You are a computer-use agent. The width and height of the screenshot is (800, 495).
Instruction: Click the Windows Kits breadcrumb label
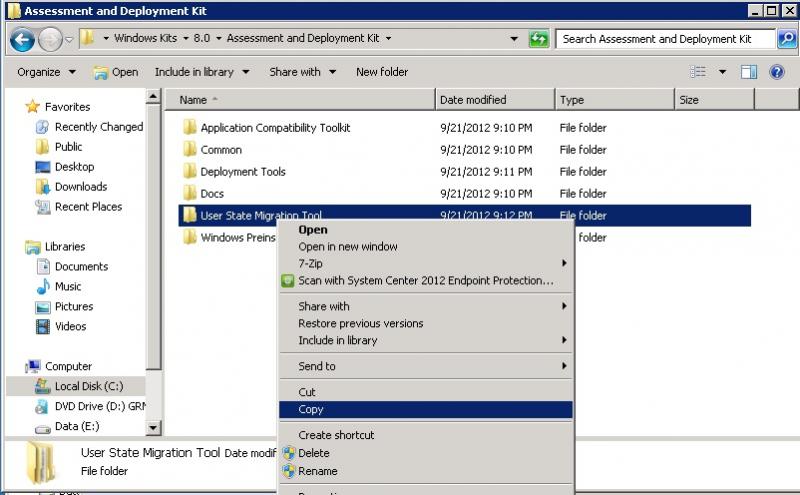click(145, 38)
